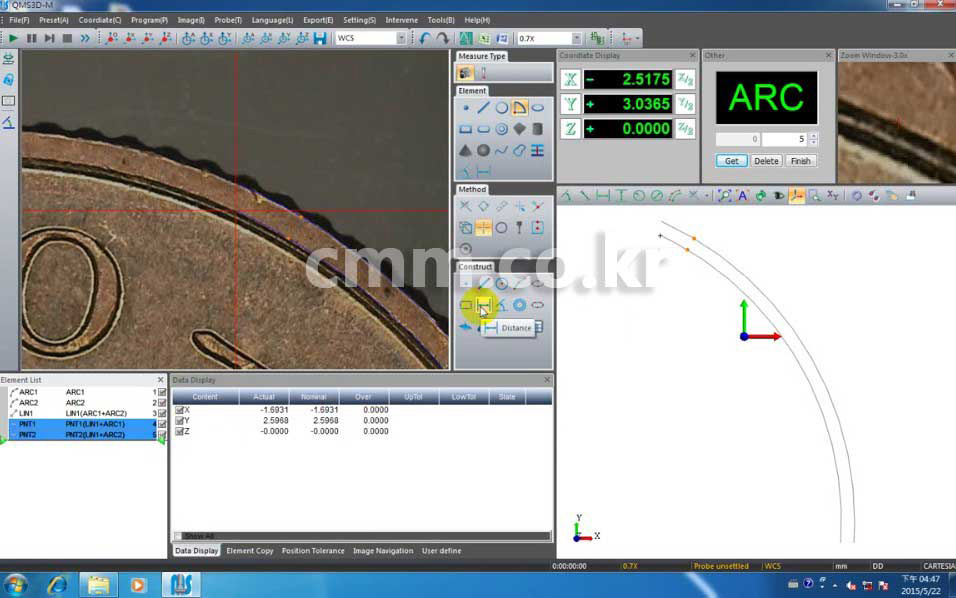The height and width of the screenshot is (598, 956).
Task: Toggle the Z row checkbox in Data Display
Action: (x=179, y=431)
